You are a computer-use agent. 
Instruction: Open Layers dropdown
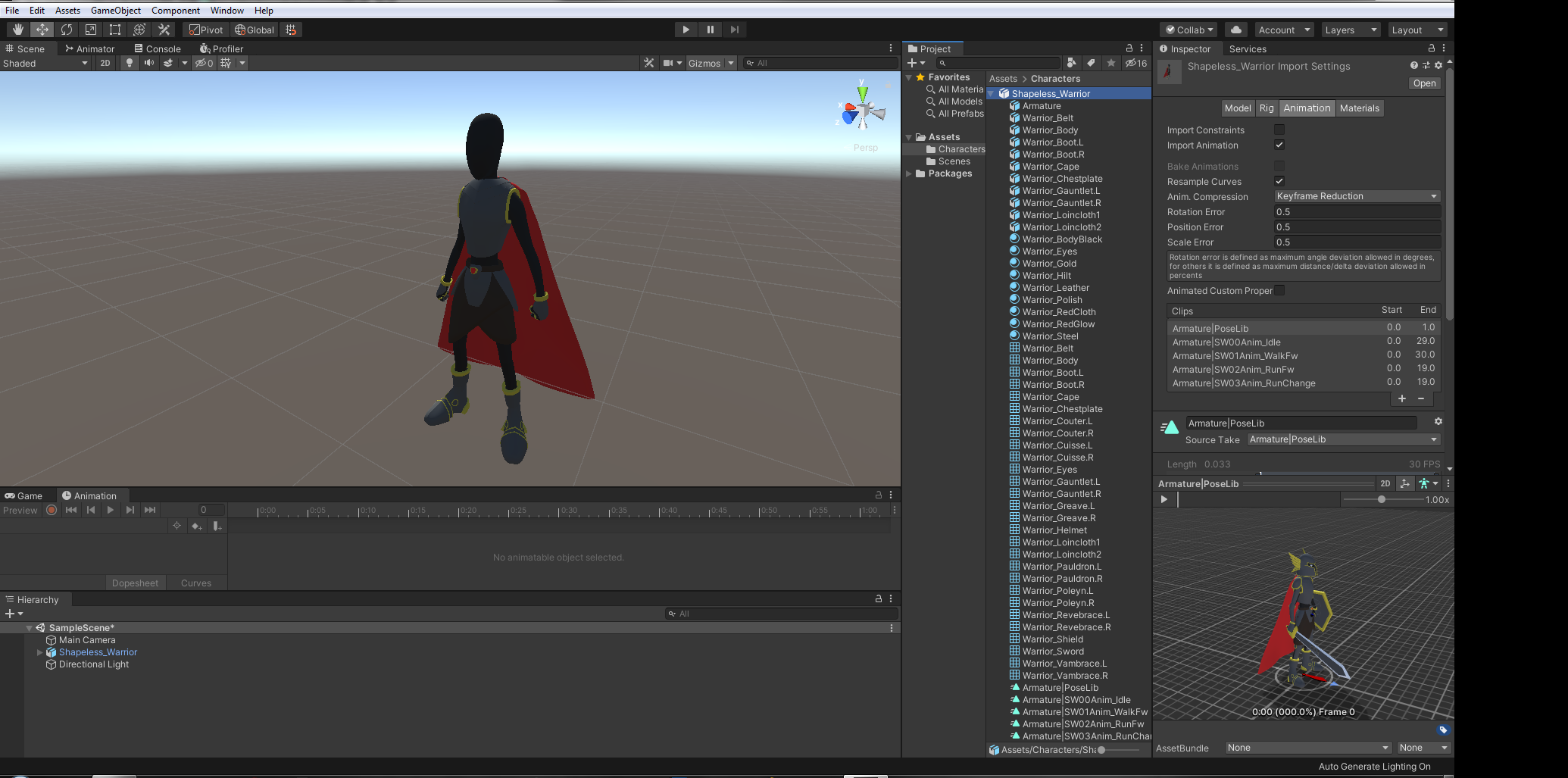(1351, 30)
